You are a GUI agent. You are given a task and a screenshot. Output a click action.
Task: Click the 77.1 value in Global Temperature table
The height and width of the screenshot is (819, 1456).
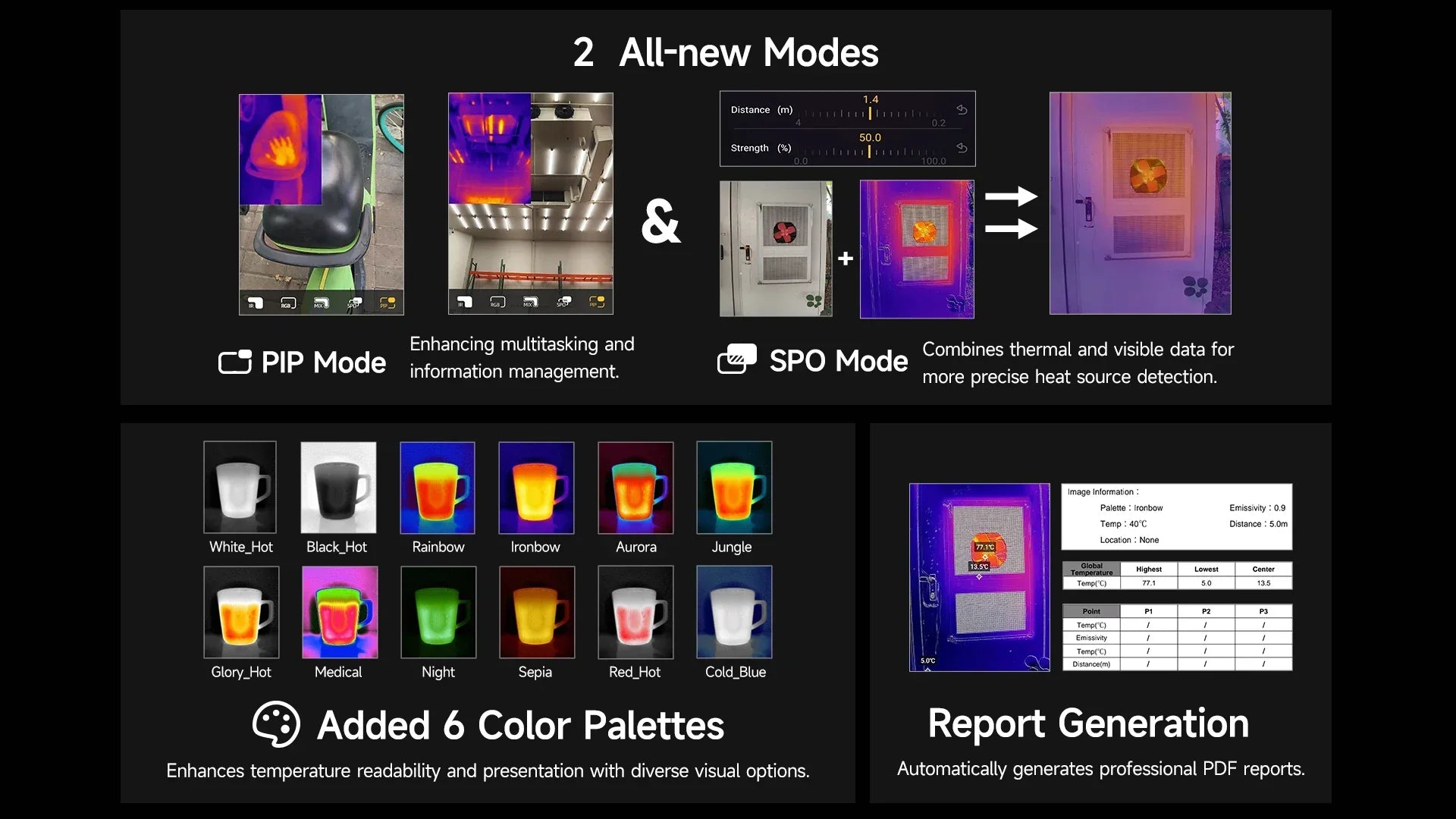coord(1149,583)
